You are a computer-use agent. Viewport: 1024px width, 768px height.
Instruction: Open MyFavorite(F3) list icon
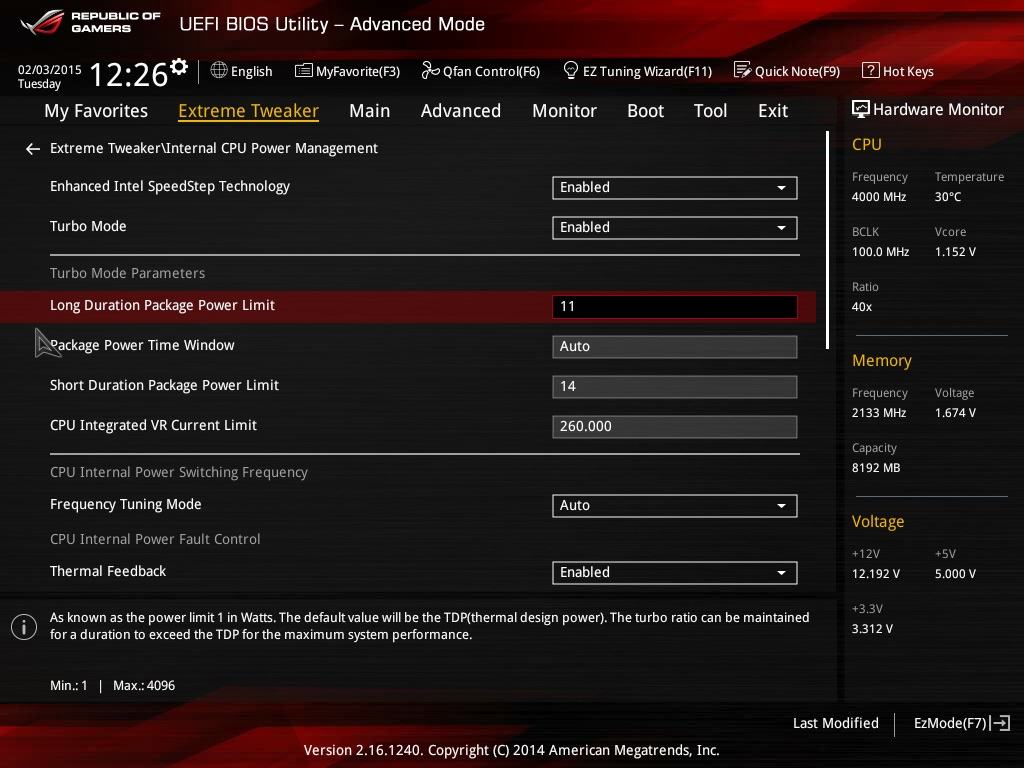(304, 71)
